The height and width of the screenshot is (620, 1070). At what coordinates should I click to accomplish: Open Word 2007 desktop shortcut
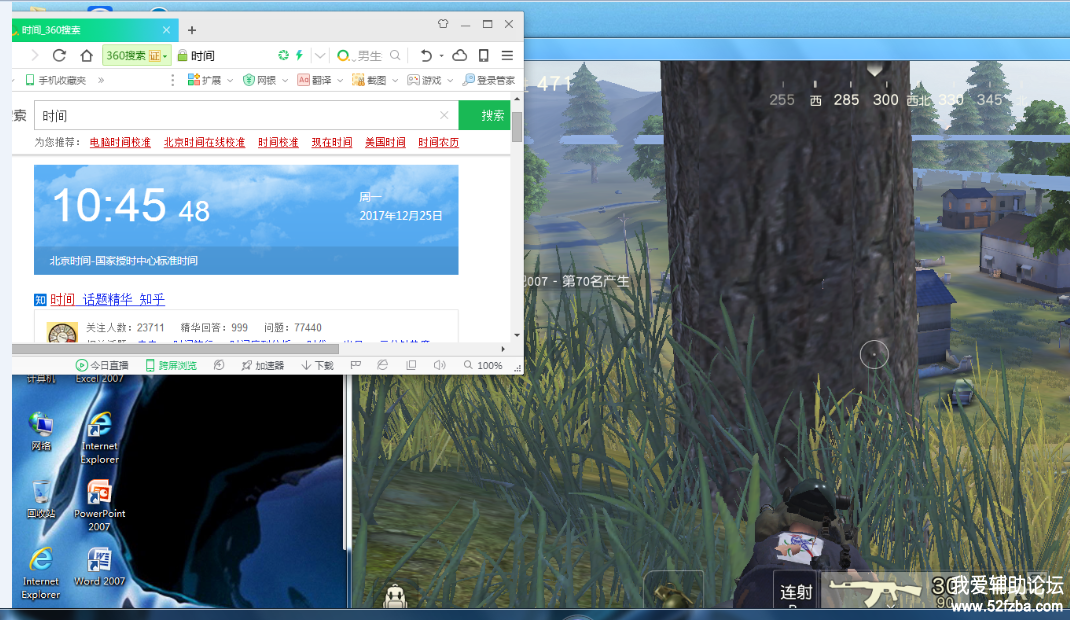[x=99, y=566]
